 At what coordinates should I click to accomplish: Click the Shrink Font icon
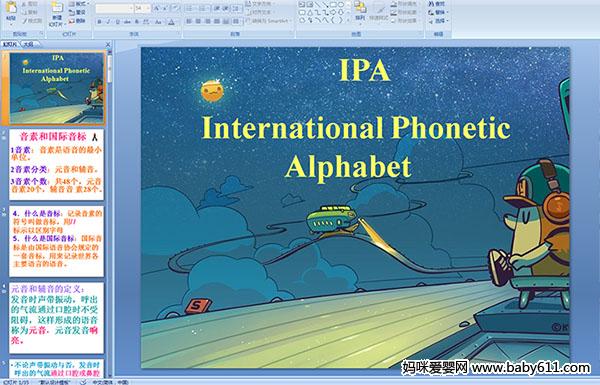pyautogui.click(x=165, y=8)
